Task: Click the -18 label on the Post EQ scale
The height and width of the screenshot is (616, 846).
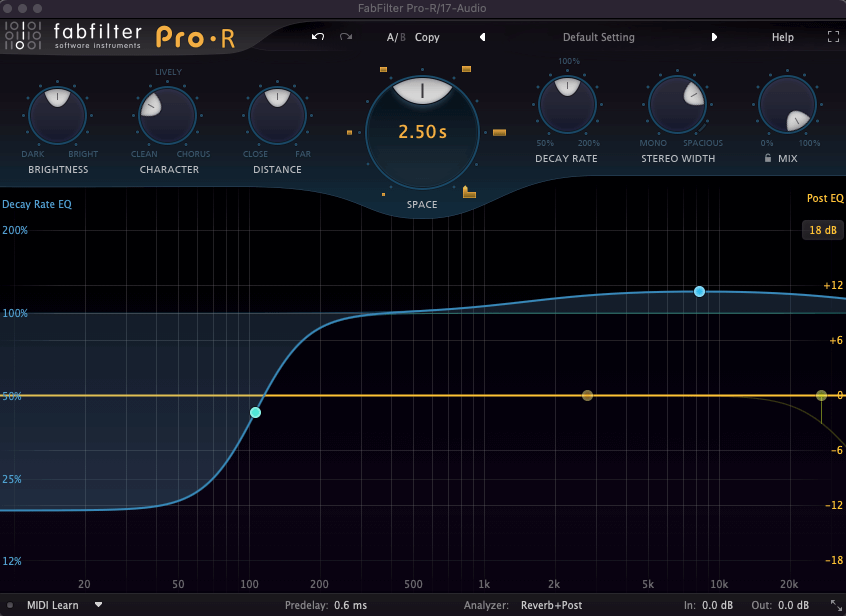Action: point(834,560)
